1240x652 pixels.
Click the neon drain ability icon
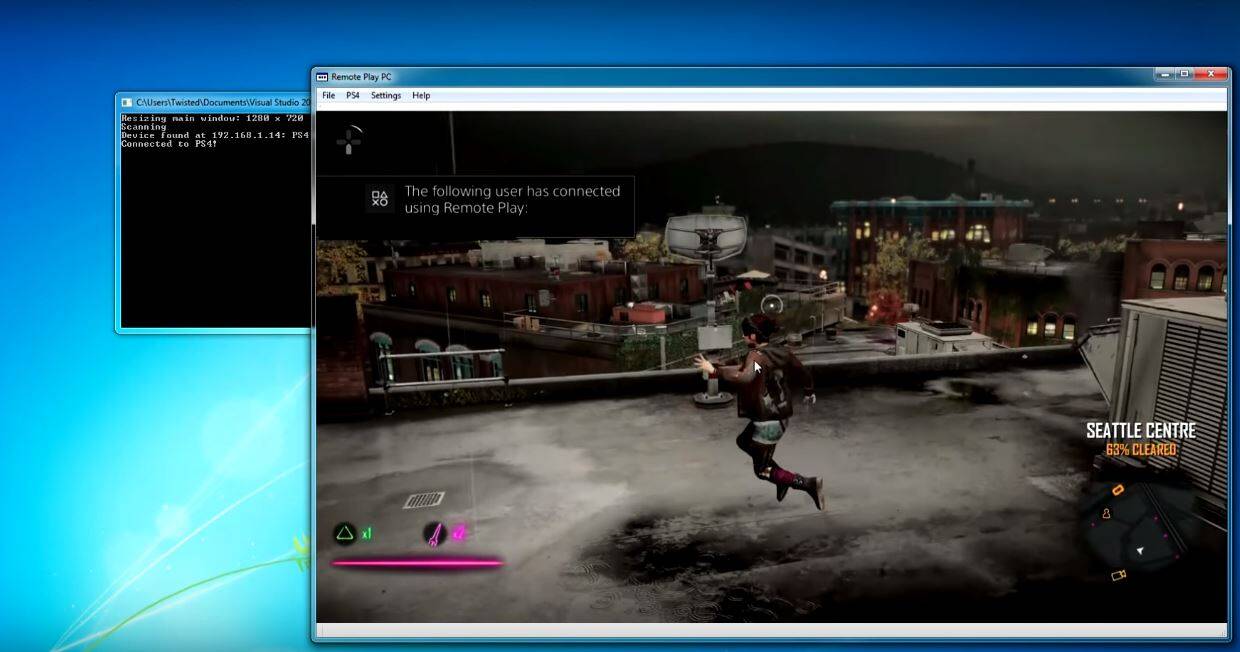[433, 534]
